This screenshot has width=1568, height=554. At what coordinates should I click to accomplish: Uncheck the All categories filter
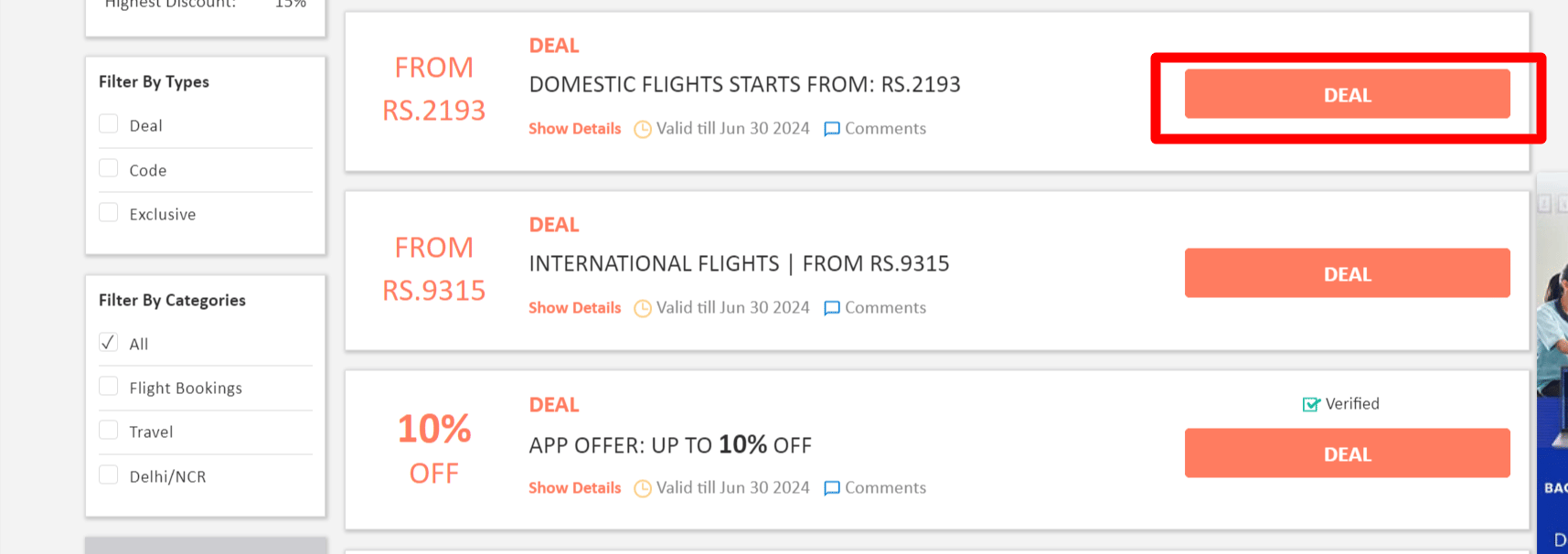point(108,342)
